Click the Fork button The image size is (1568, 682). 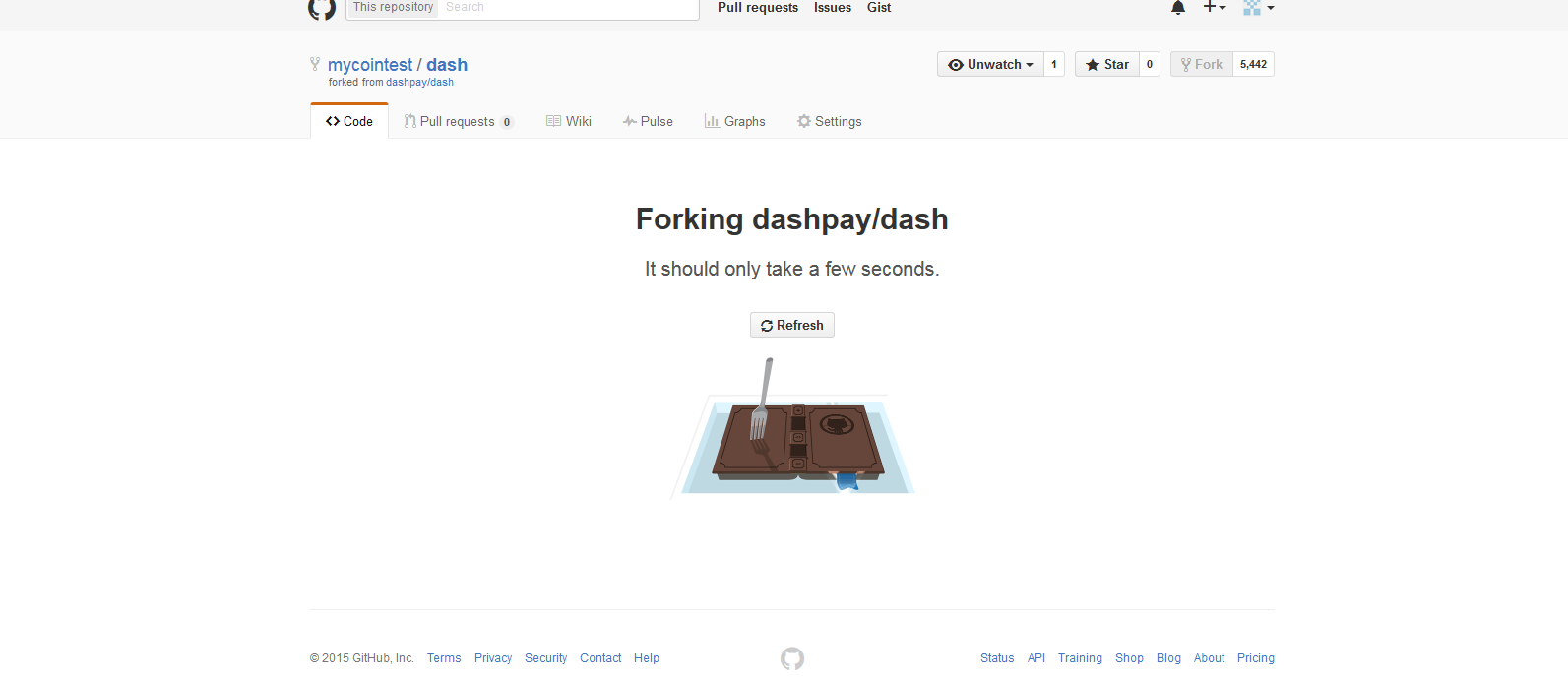(x=1202, y=64)
